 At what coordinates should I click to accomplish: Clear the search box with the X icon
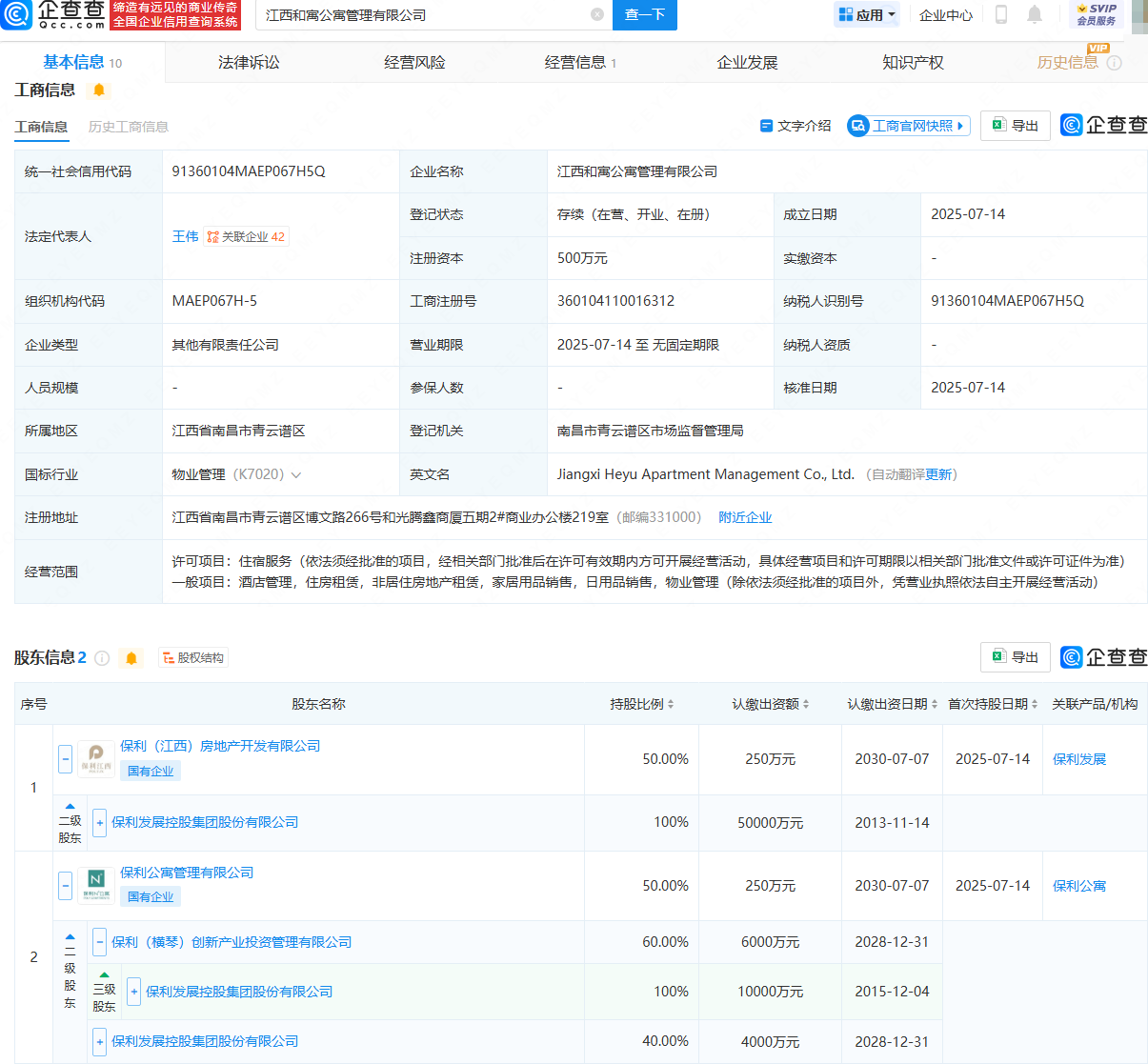[x=597, y=14]
